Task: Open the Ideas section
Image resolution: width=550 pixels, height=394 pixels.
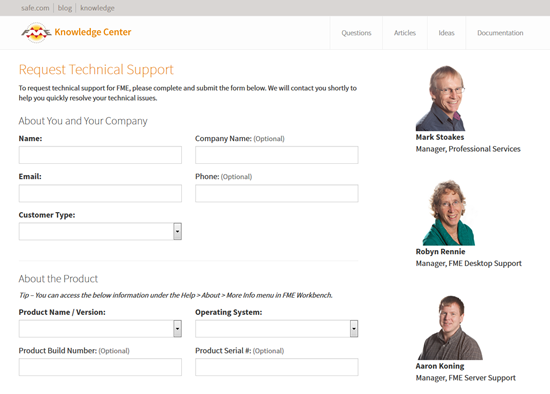Action: [446, 33]
